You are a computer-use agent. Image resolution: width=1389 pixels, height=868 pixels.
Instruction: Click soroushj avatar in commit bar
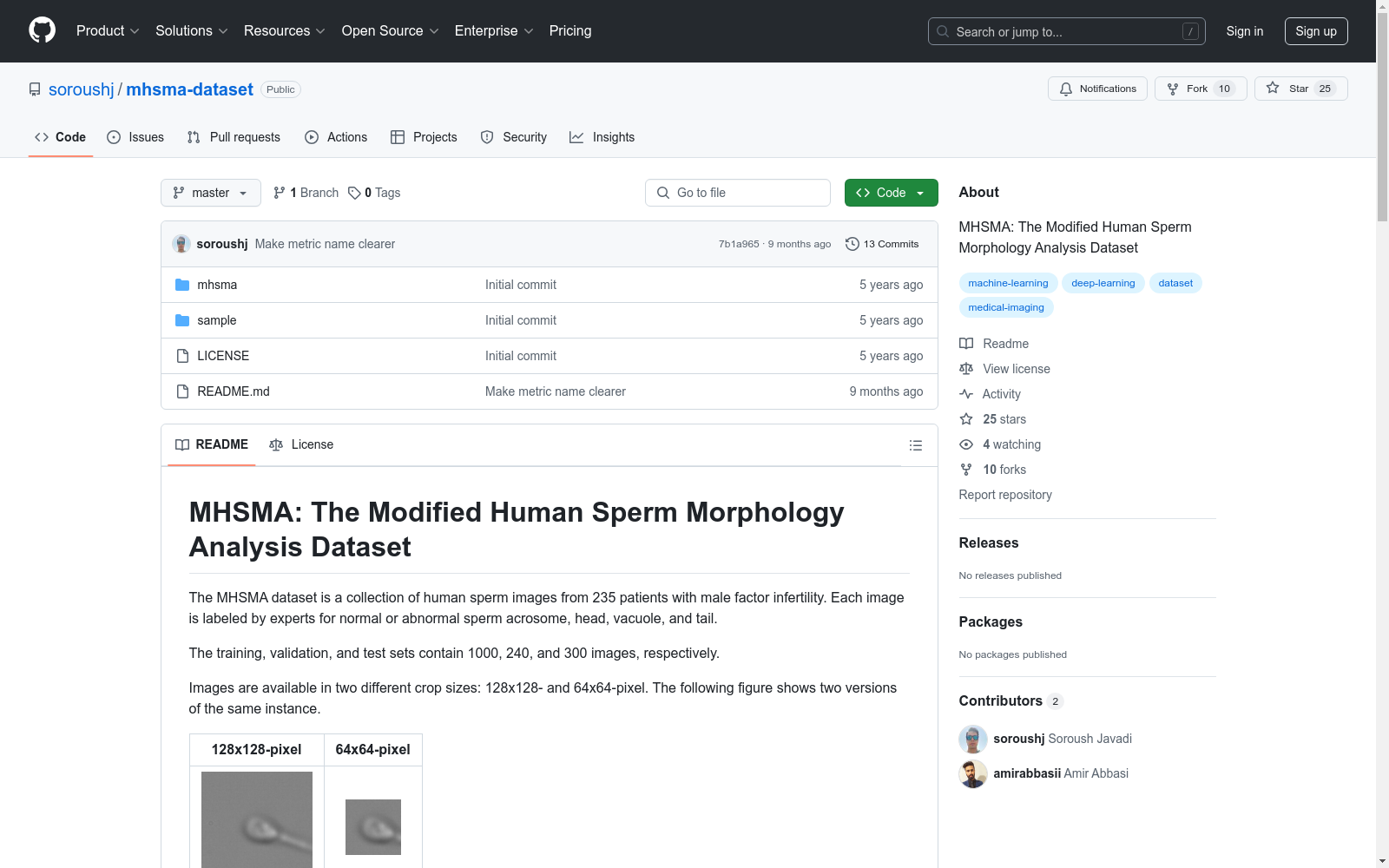coord(181,244)
